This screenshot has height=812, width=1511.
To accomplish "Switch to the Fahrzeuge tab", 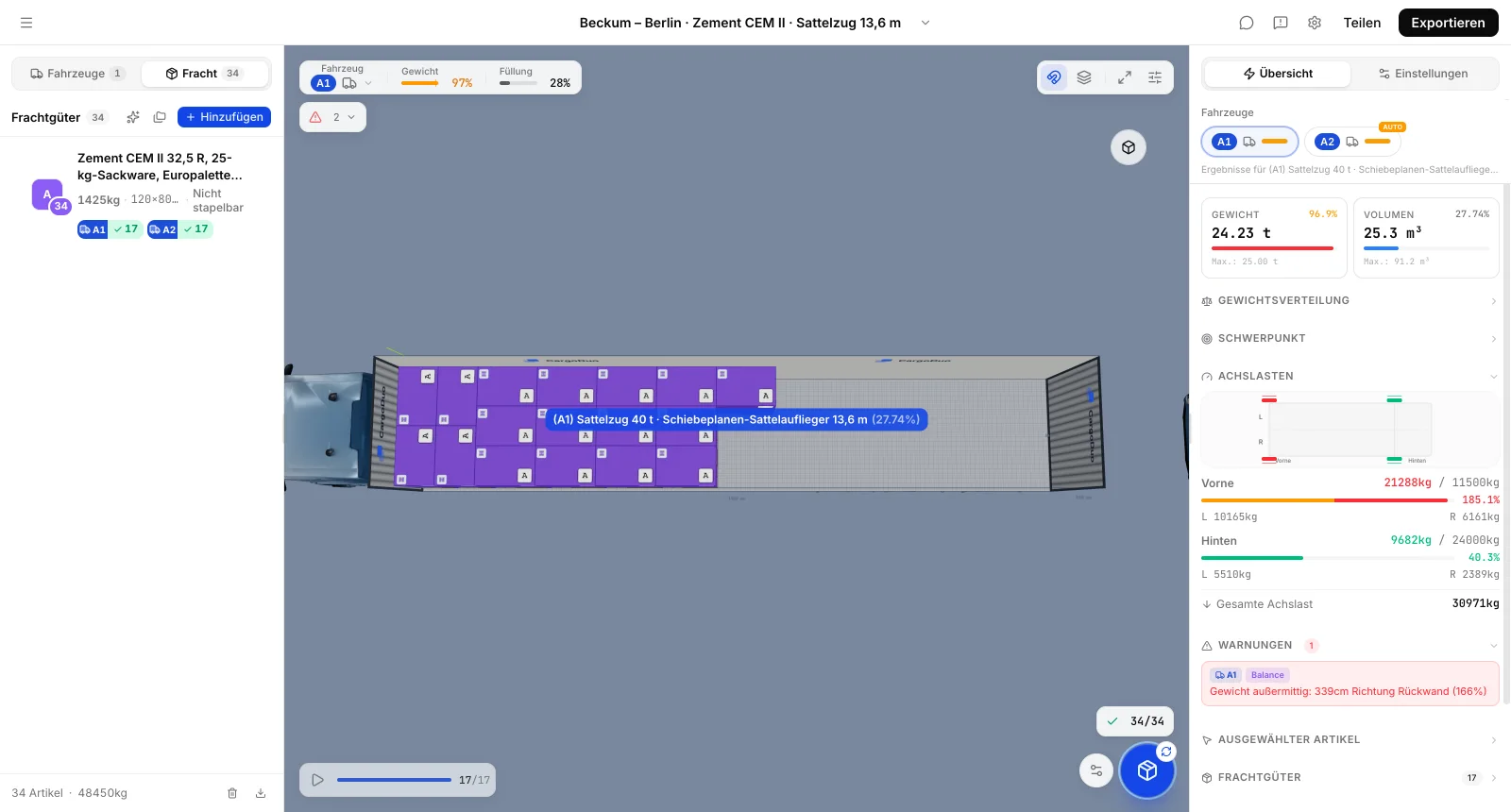I will coord(76,74).
